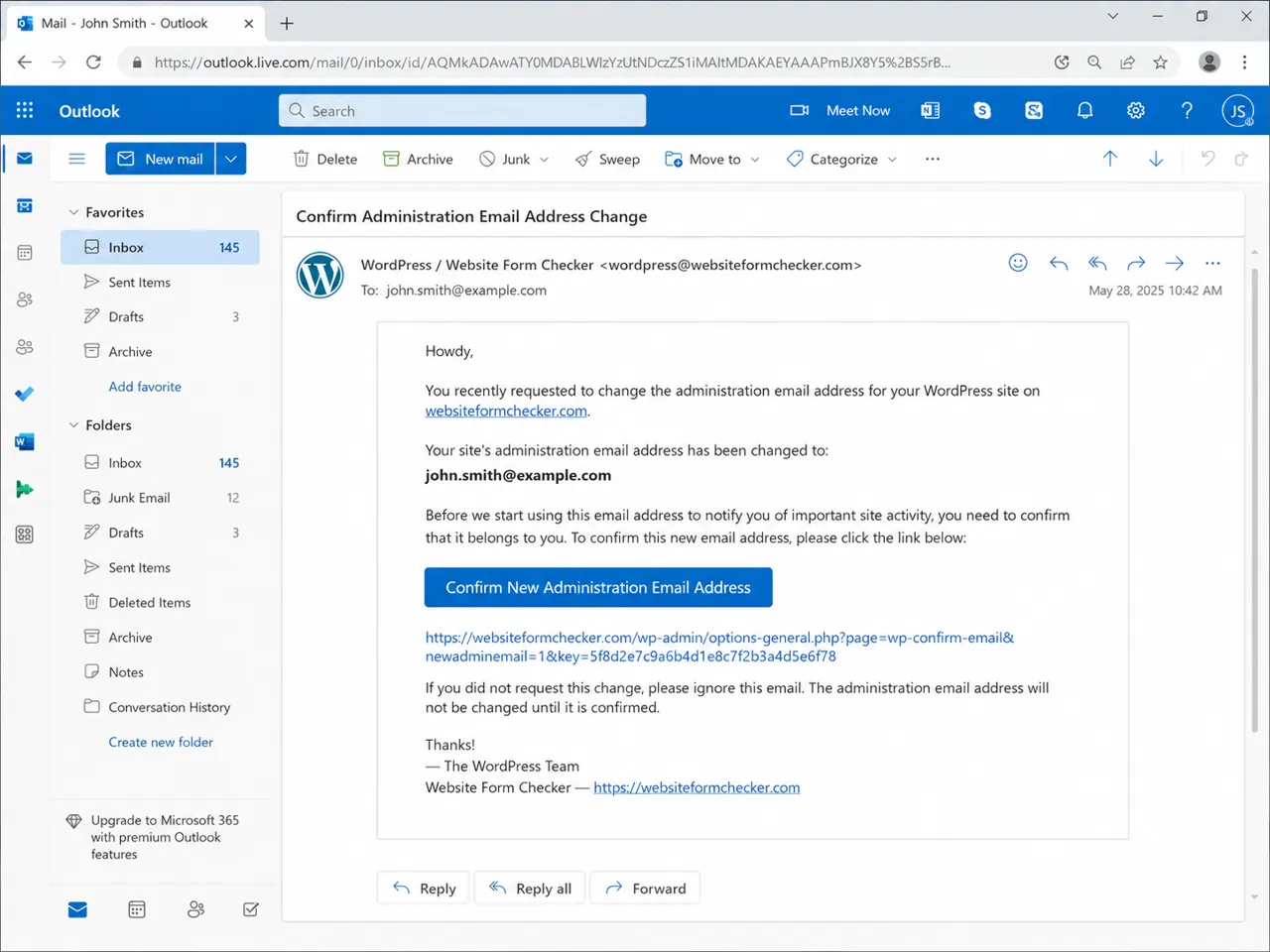Click Reply button below message
Screen dimensions: 1270x952
coord(424,889)
